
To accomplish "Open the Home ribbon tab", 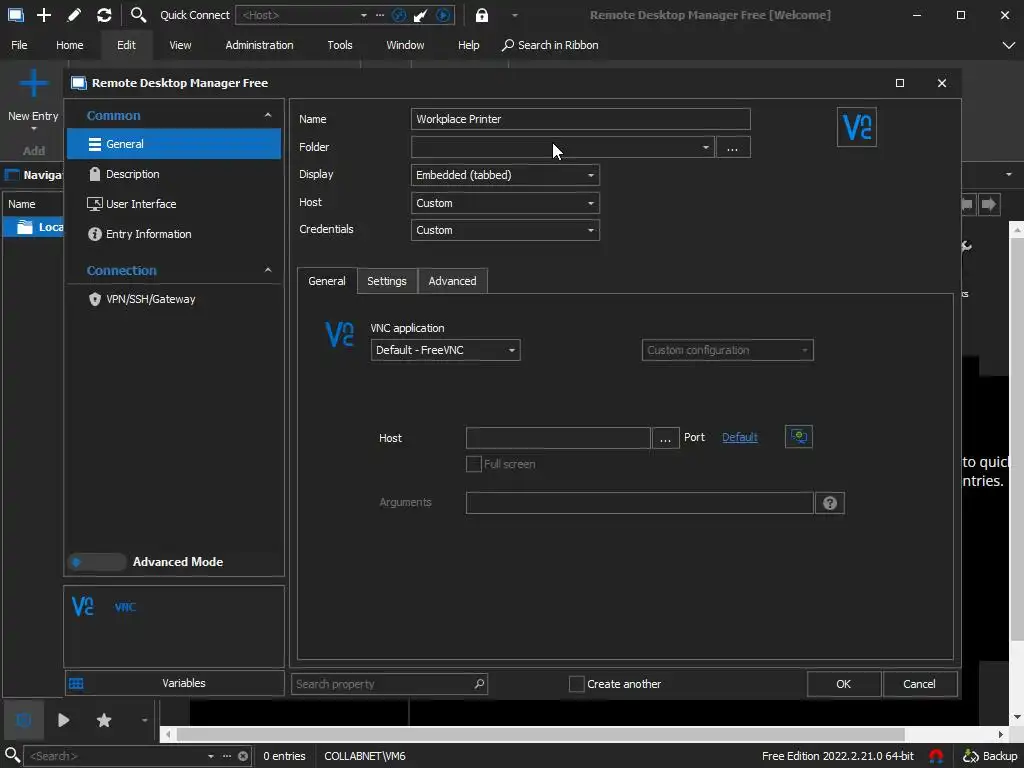I will [x=69, y=45].
